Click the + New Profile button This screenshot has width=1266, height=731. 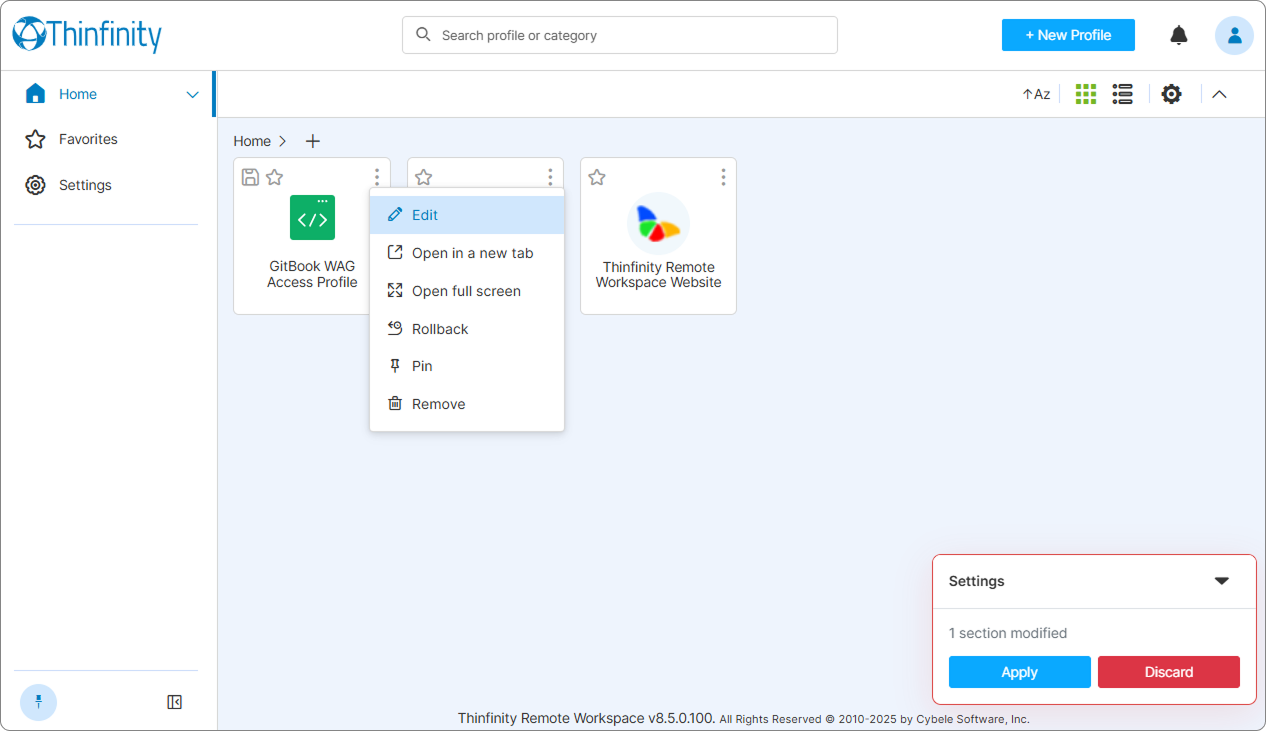[1068, 35]
